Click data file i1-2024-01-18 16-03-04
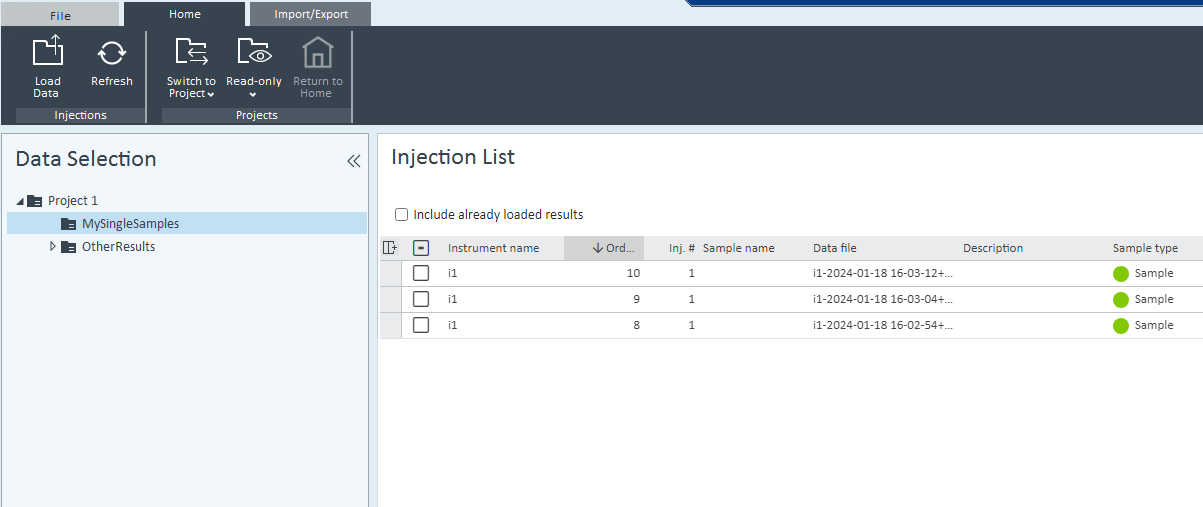The width and height of the screenshot is (1203, 507). (883, 299)
